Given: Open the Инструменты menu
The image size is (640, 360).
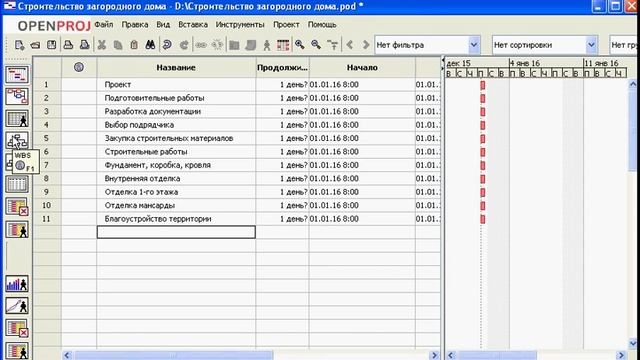Looking at the screenshot, I should click(240, 25).
